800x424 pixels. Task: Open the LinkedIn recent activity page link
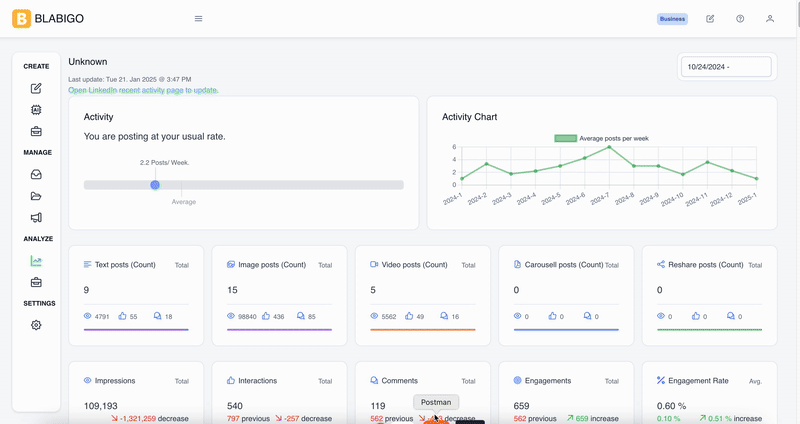pyautogui.click(x=143, y=90)
